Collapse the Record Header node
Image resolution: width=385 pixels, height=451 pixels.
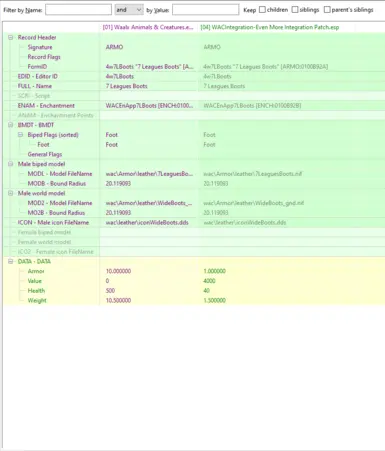tap(11, 37)
